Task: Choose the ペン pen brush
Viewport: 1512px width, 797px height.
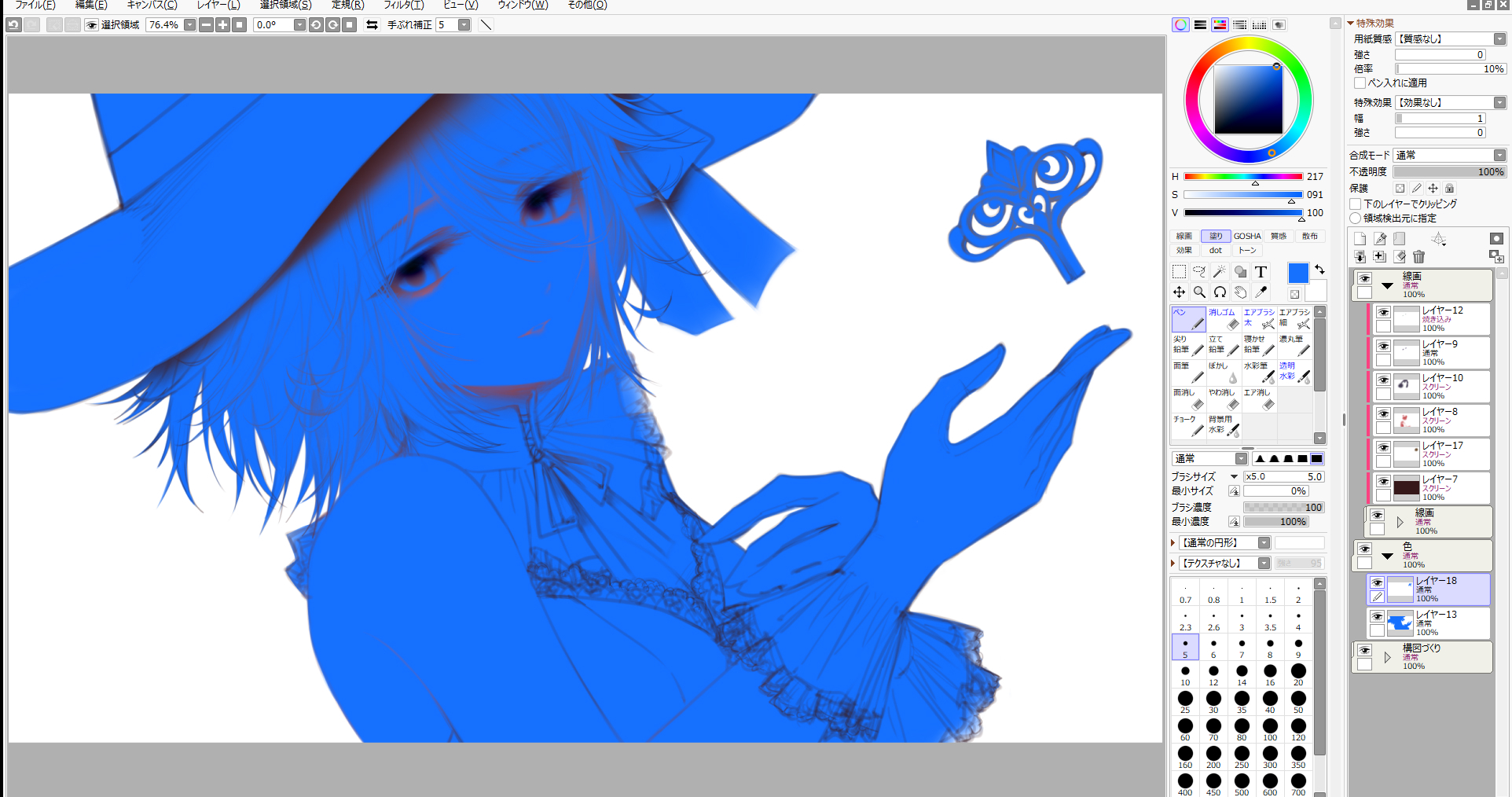Action: tap(1188, 319)
